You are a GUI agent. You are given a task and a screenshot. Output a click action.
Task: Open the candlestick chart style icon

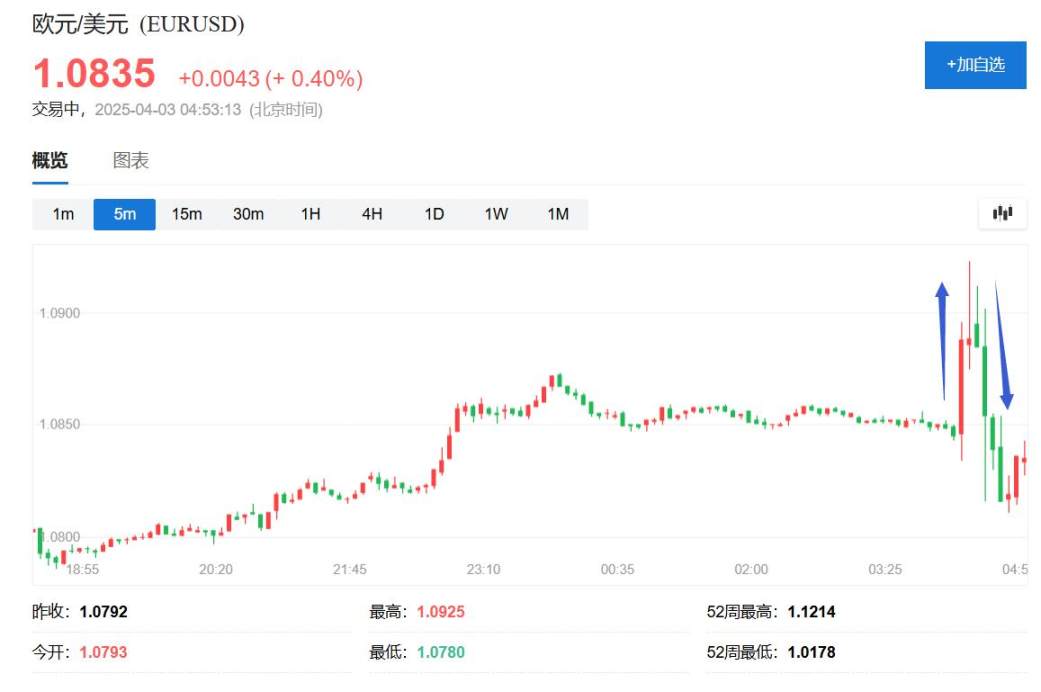[1004, 213]
